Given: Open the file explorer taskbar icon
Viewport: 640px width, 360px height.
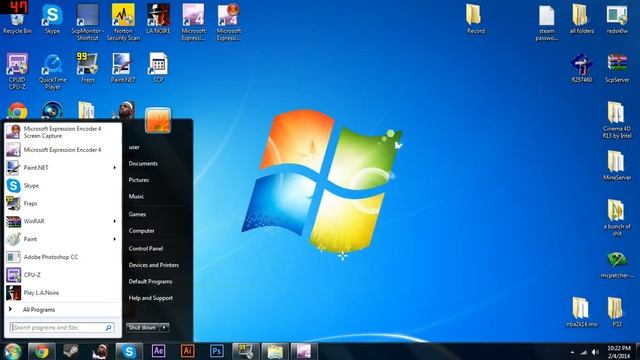Looking at the screenshot, I should click(x=275, y=351).
